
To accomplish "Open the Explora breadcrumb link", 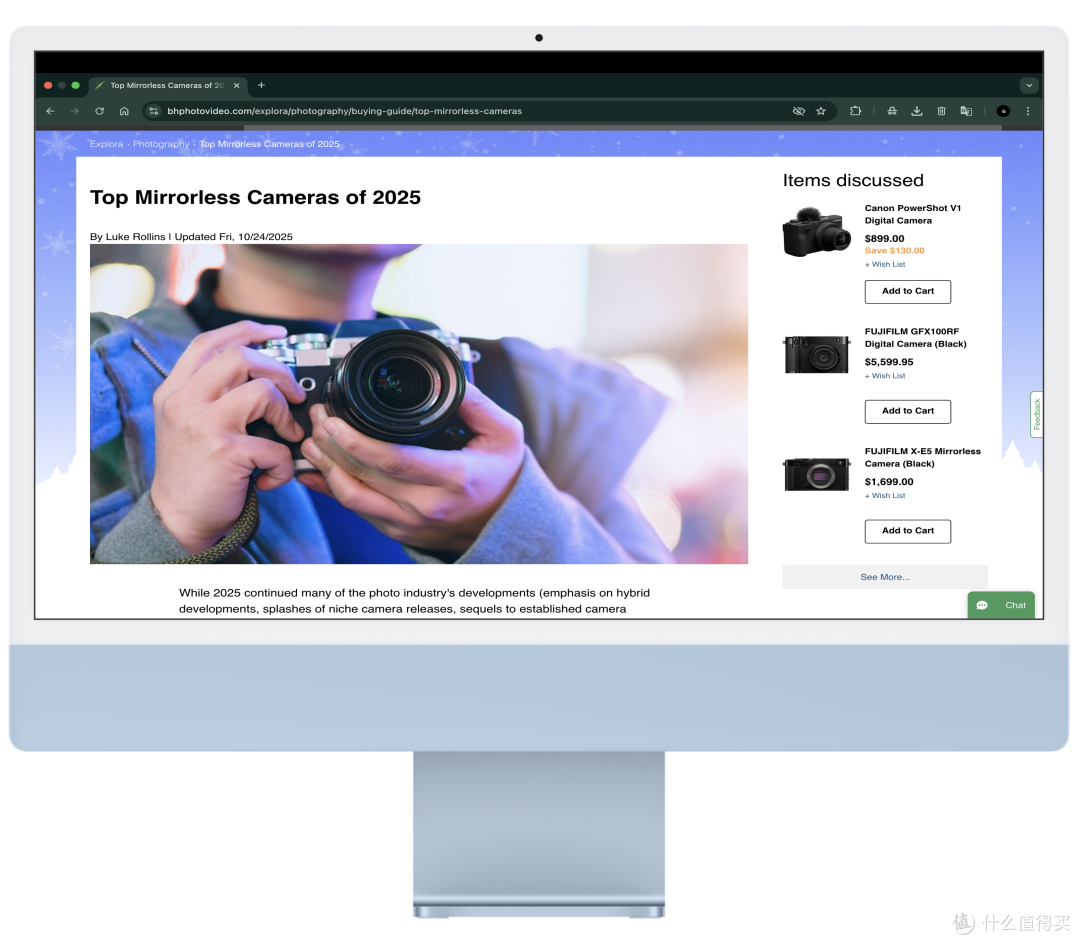I will pyautogui.click(x=106, y=144).
